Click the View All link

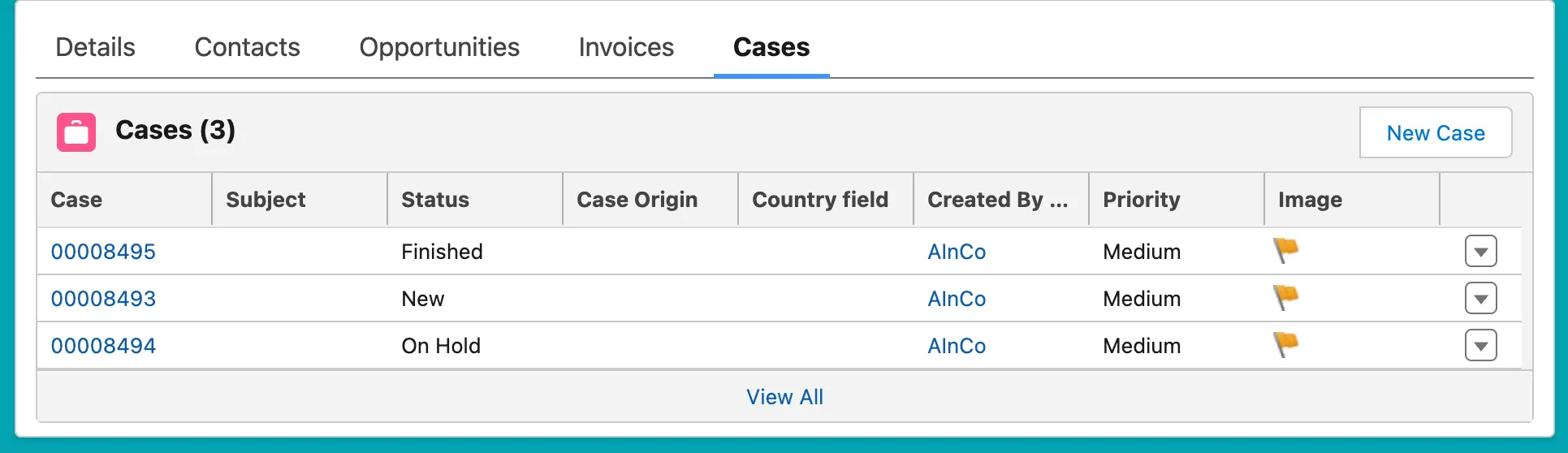[784, 397]
